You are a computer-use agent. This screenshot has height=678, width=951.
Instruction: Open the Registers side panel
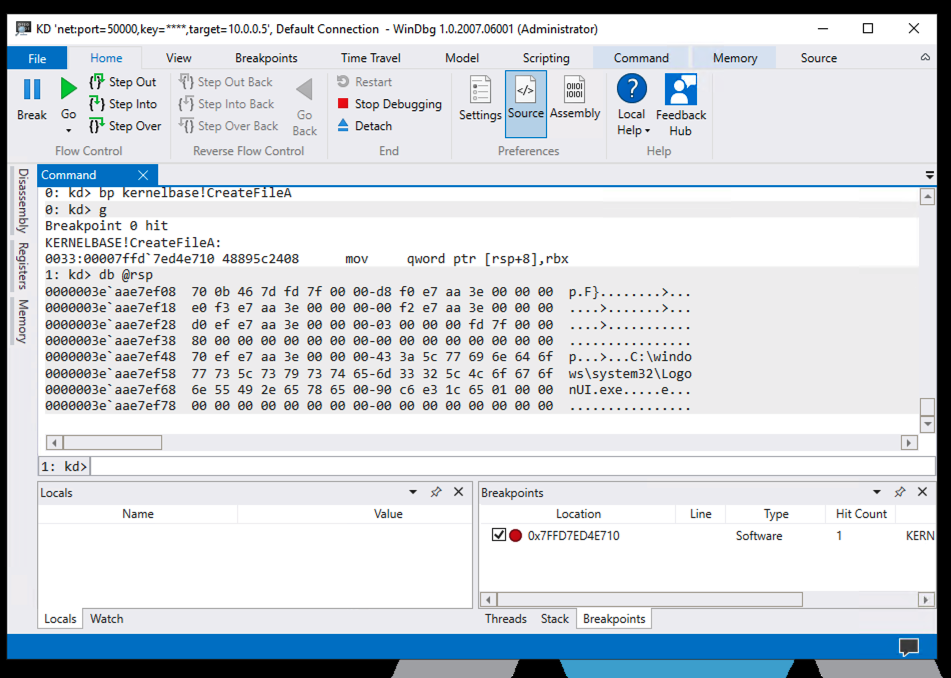pyautogui.click(x=23, y=266)
